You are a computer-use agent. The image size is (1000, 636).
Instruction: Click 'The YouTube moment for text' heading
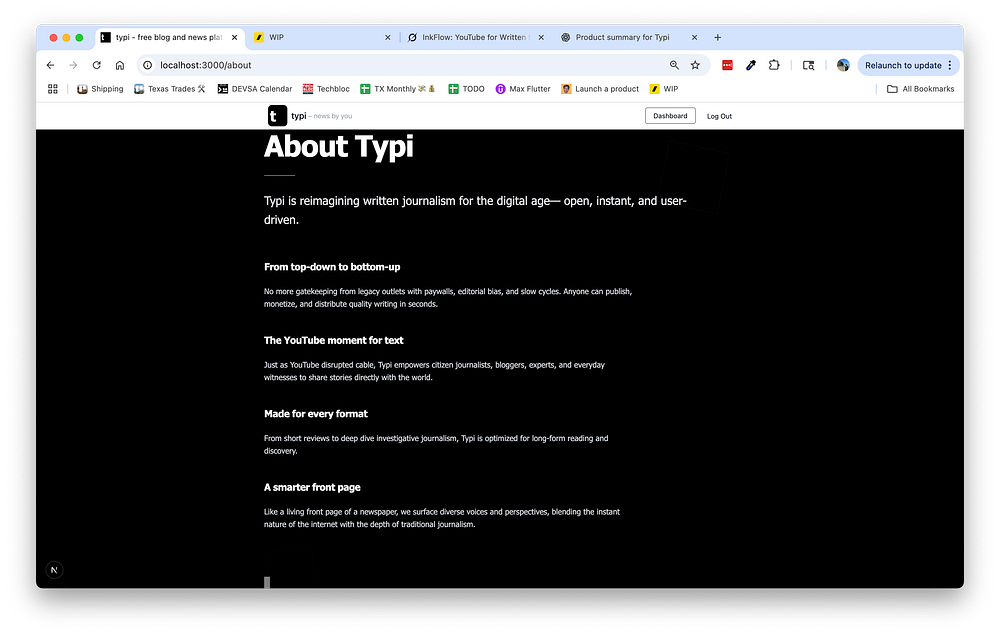point(334,340)
